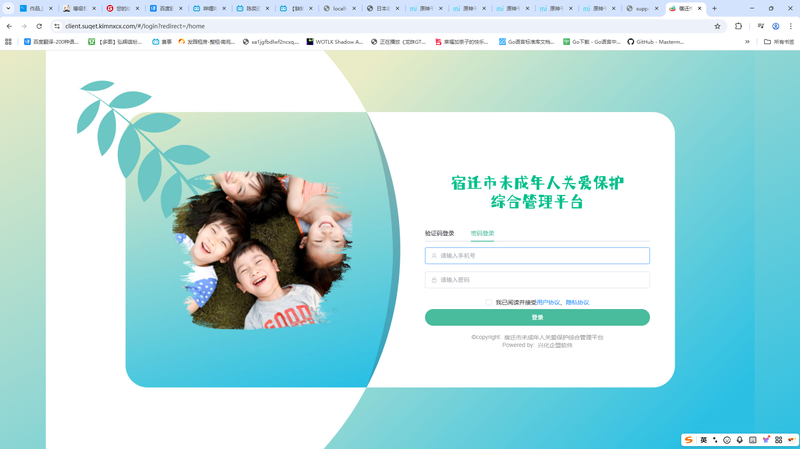Open the site info icon in address bar
The width and height of the screenshot is (800, 449).
[57, 26]
